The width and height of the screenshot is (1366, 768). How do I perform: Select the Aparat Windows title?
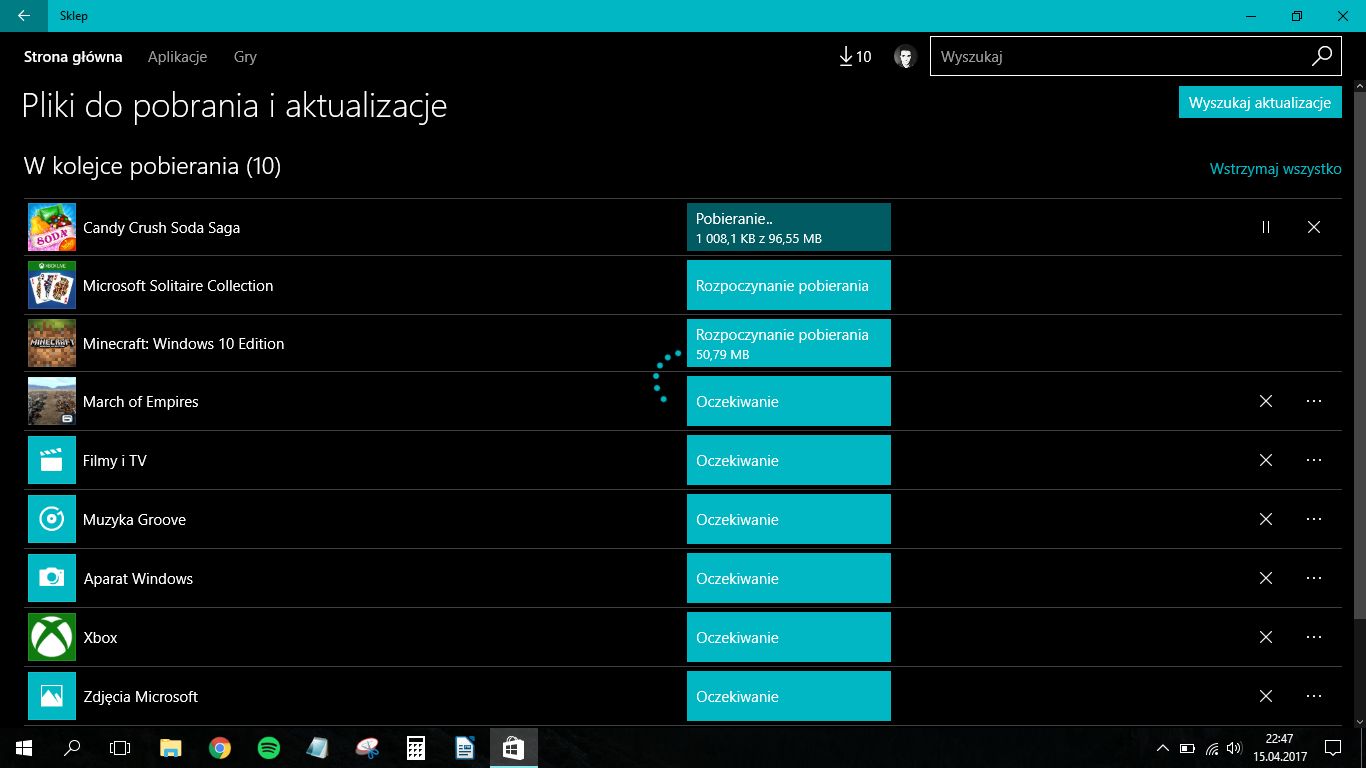138,579
